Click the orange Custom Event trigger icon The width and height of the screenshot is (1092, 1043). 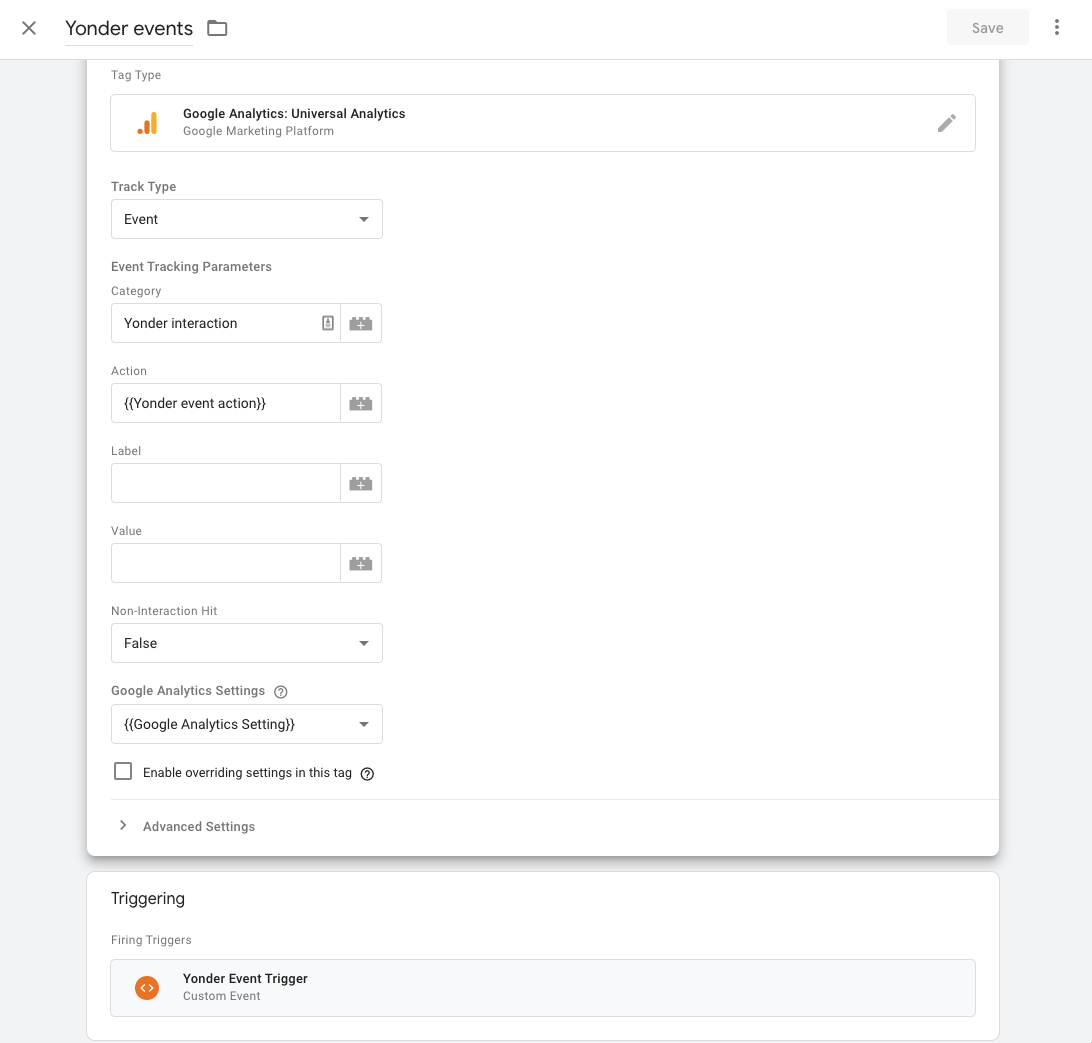click(x=147, y=988)
